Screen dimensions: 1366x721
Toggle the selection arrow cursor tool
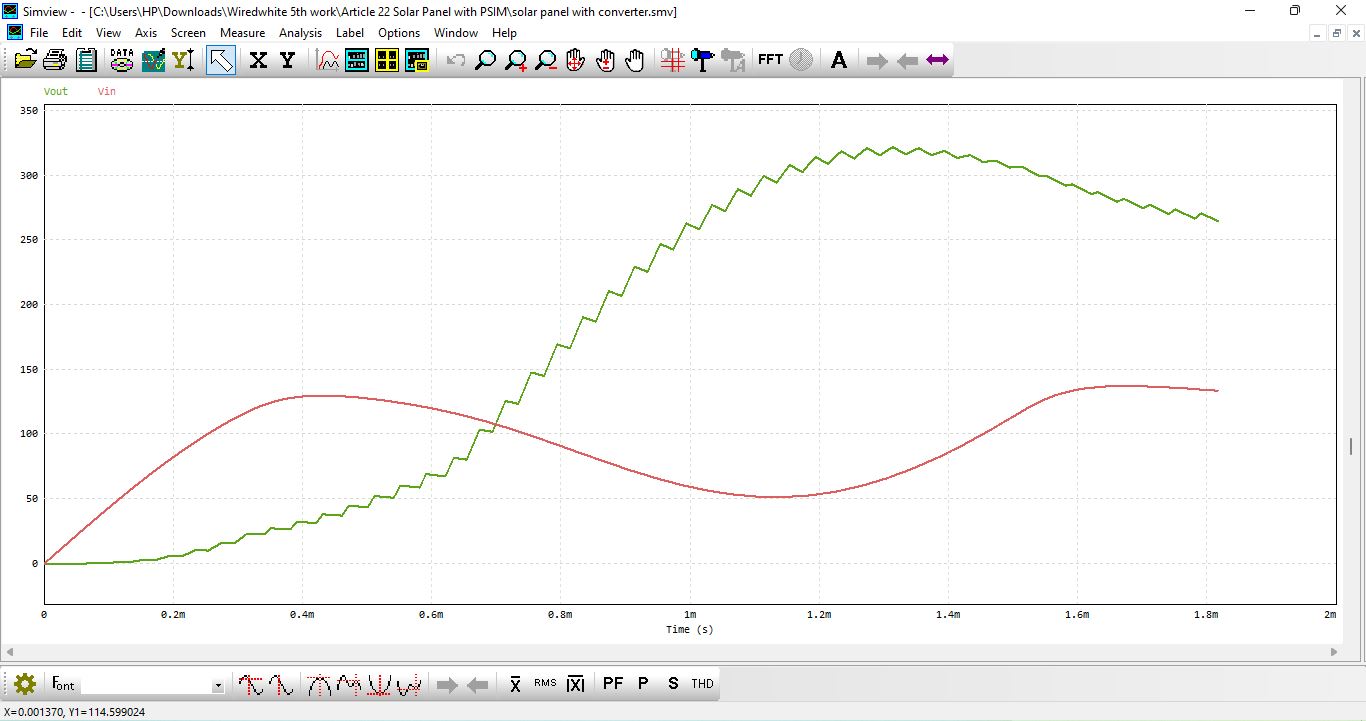point(221,60)
